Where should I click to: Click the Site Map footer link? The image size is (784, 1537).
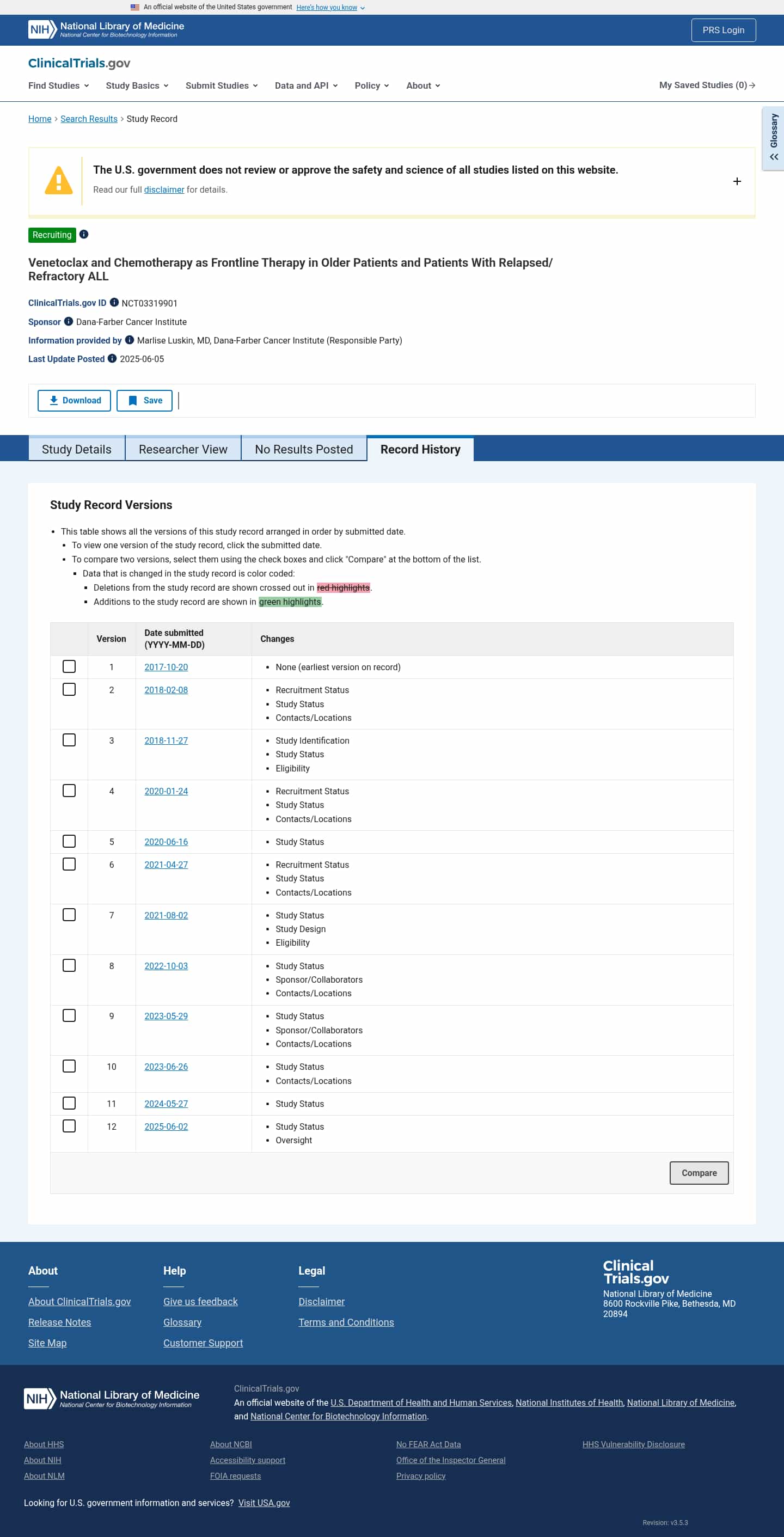pos(47,1343)
